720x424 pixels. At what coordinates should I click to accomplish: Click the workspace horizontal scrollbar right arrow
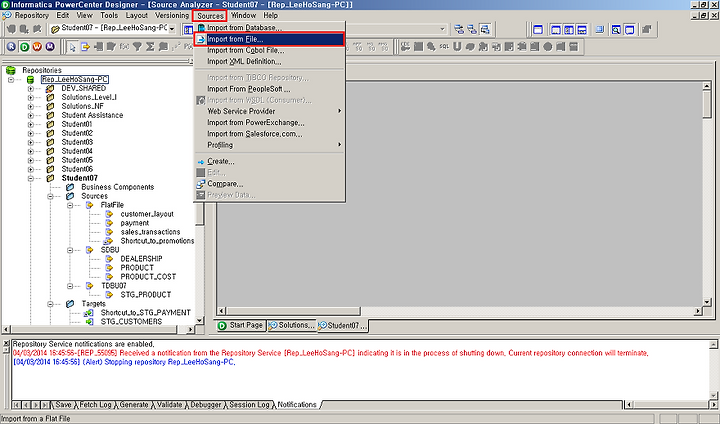point(698,311)
